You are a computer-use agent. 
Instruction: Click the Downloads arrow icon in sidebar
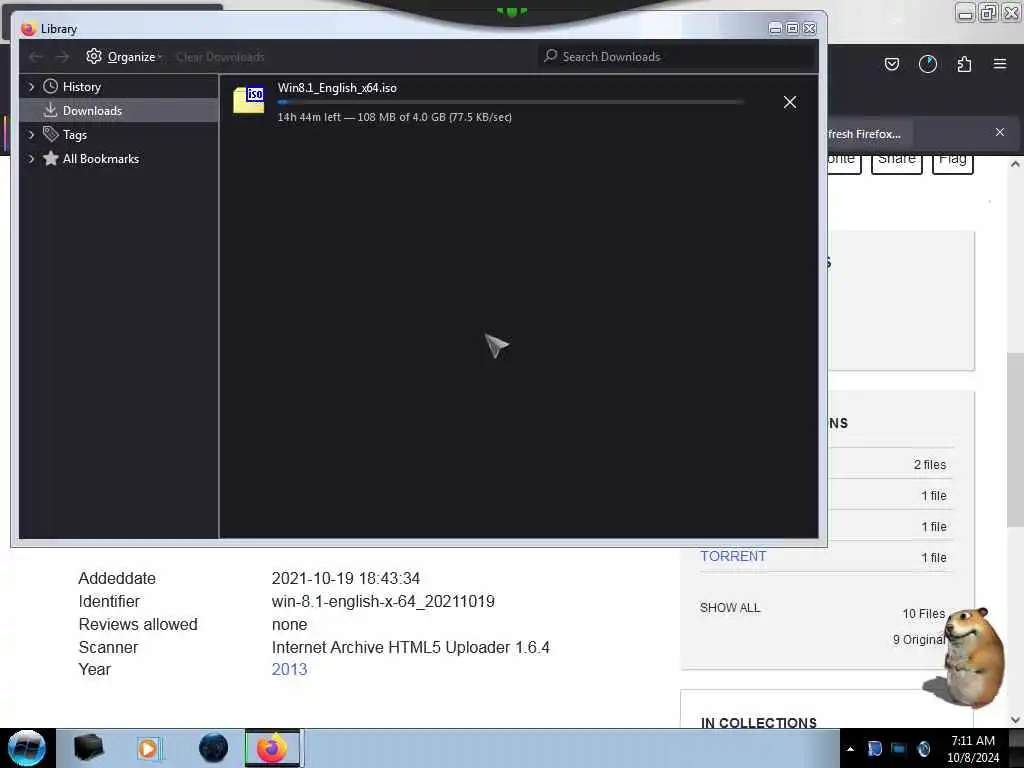[x=50, y=110]
